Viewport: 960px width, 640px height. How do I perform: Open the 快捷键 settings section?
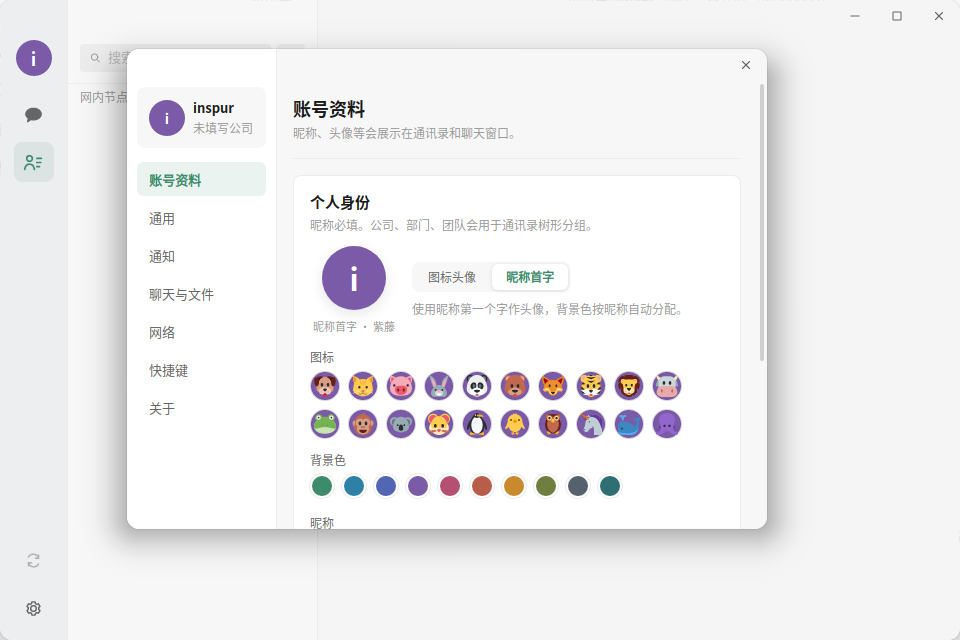[201, 371]
